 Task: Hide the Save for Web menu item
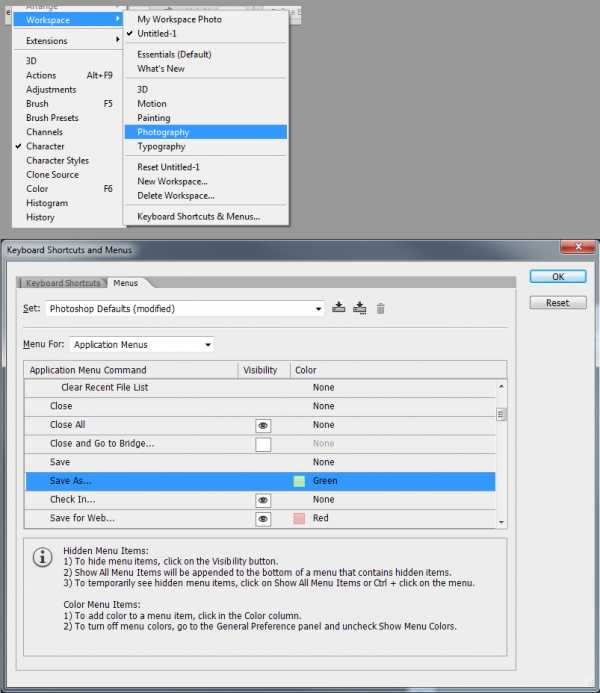point(263,519)
